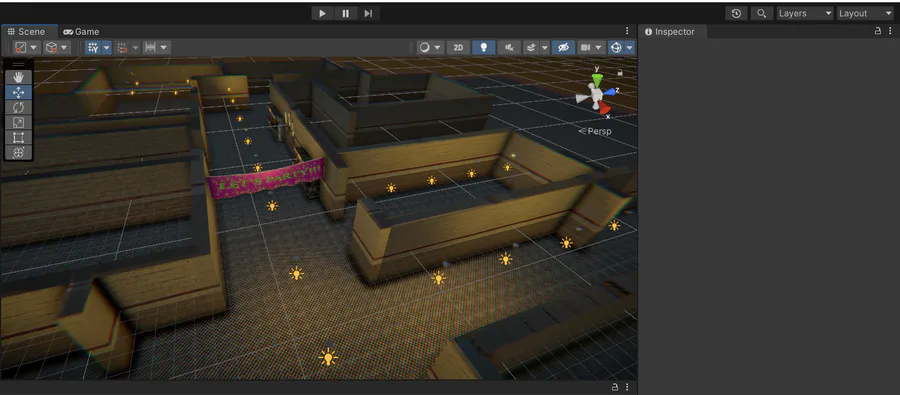Viewport: 900px width, 395px height.
Task: Toggle the gizmo rotation lock icon
Action: point(620,73)
